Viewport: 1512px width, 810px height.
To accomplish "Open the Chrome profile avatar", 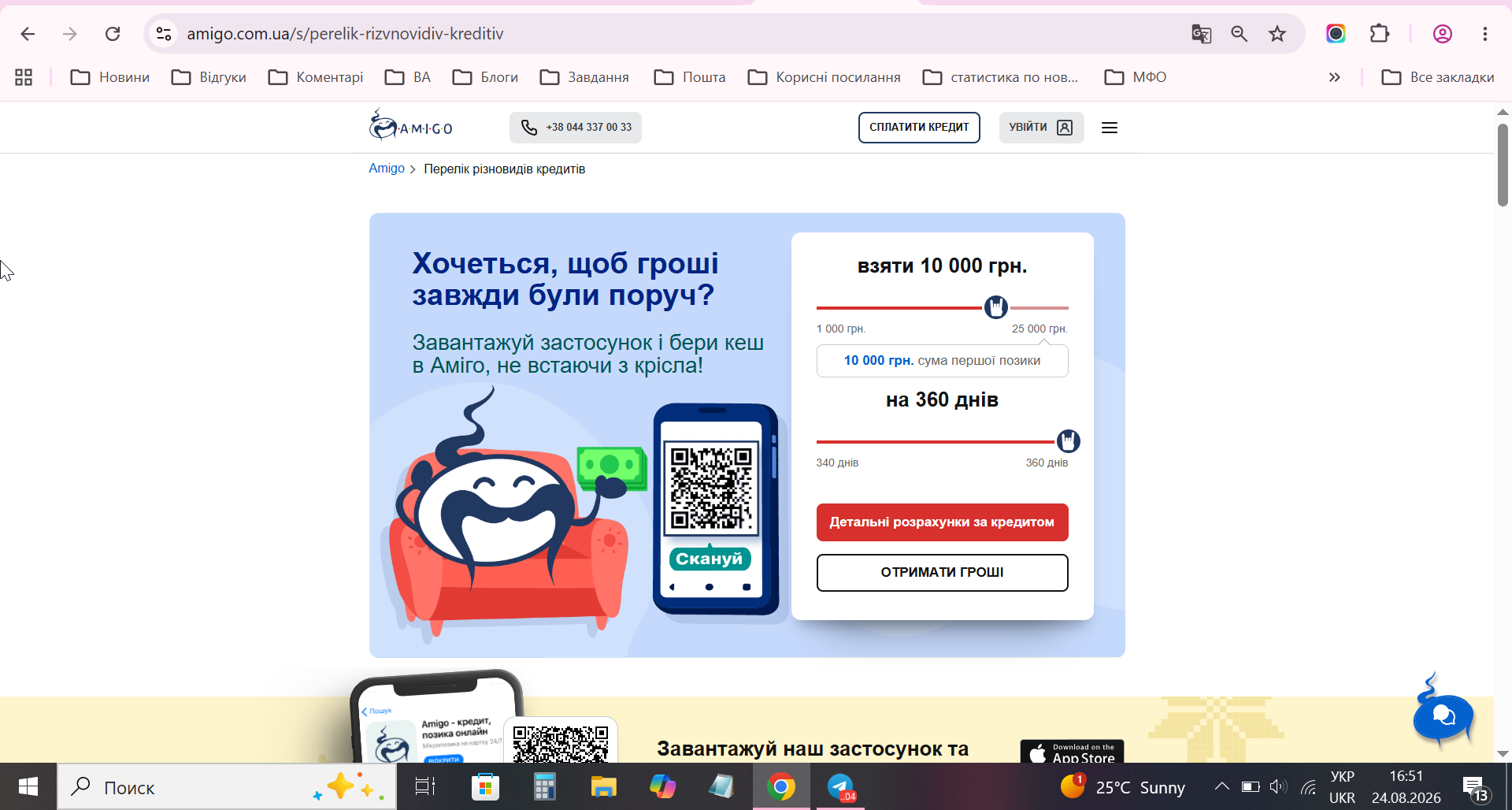I will [1443, 34].
